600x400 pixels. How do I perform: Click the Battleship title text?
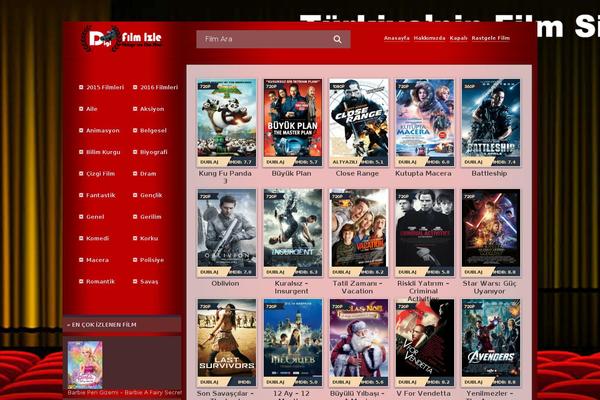pos(489,173)
